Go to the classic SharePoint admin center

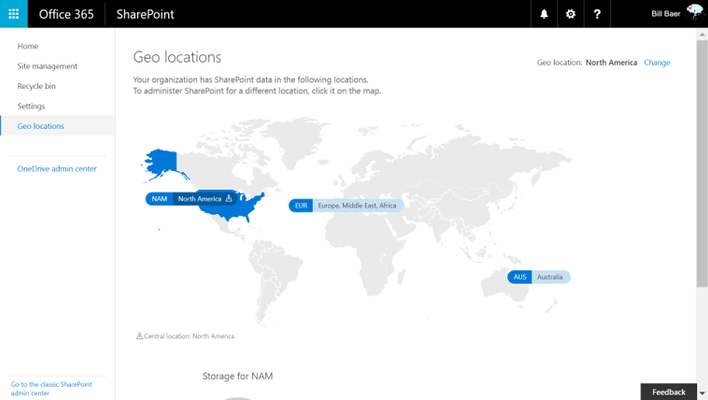[x=51, y=389]
